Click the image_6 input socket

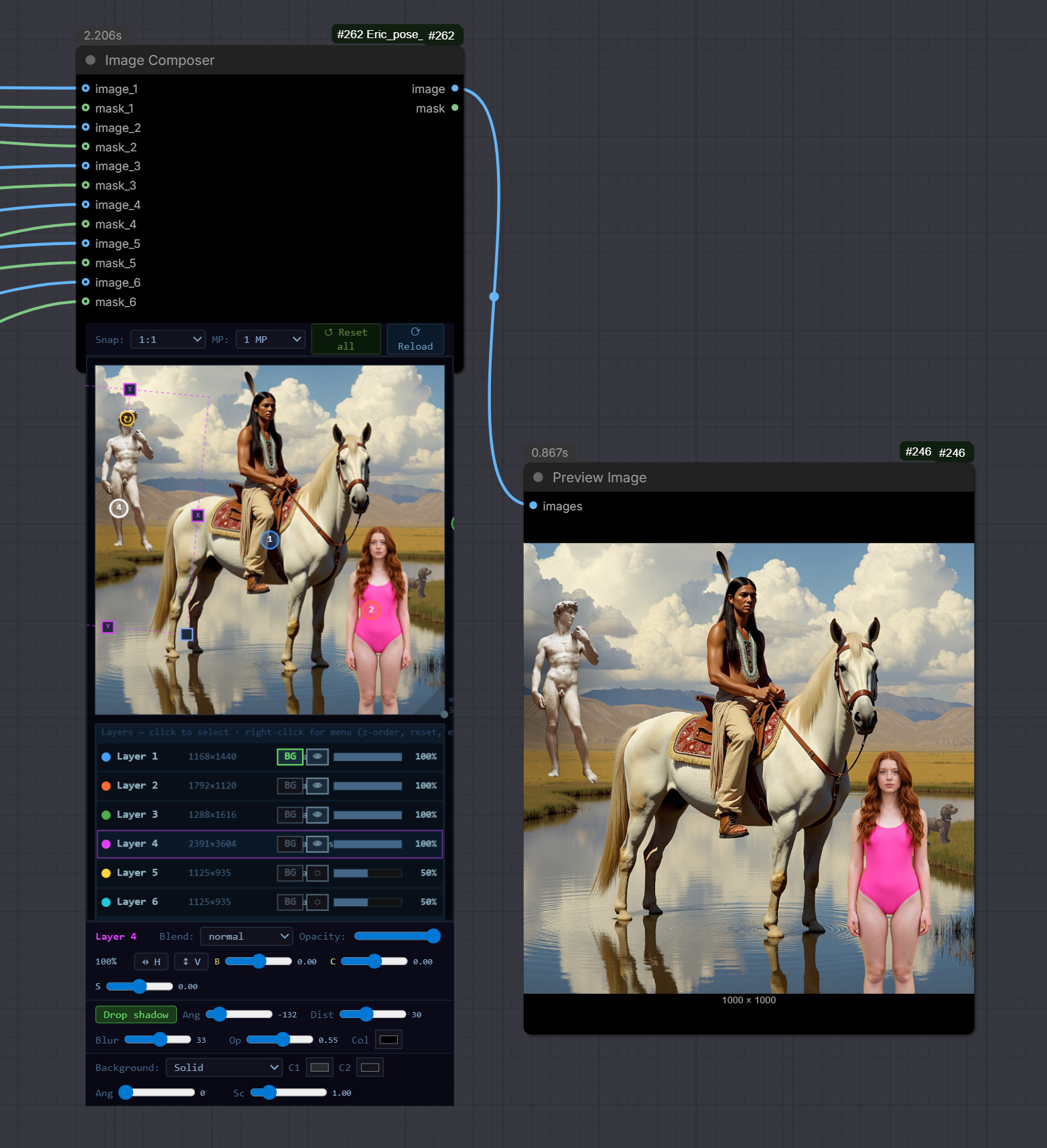click(86, 282)
